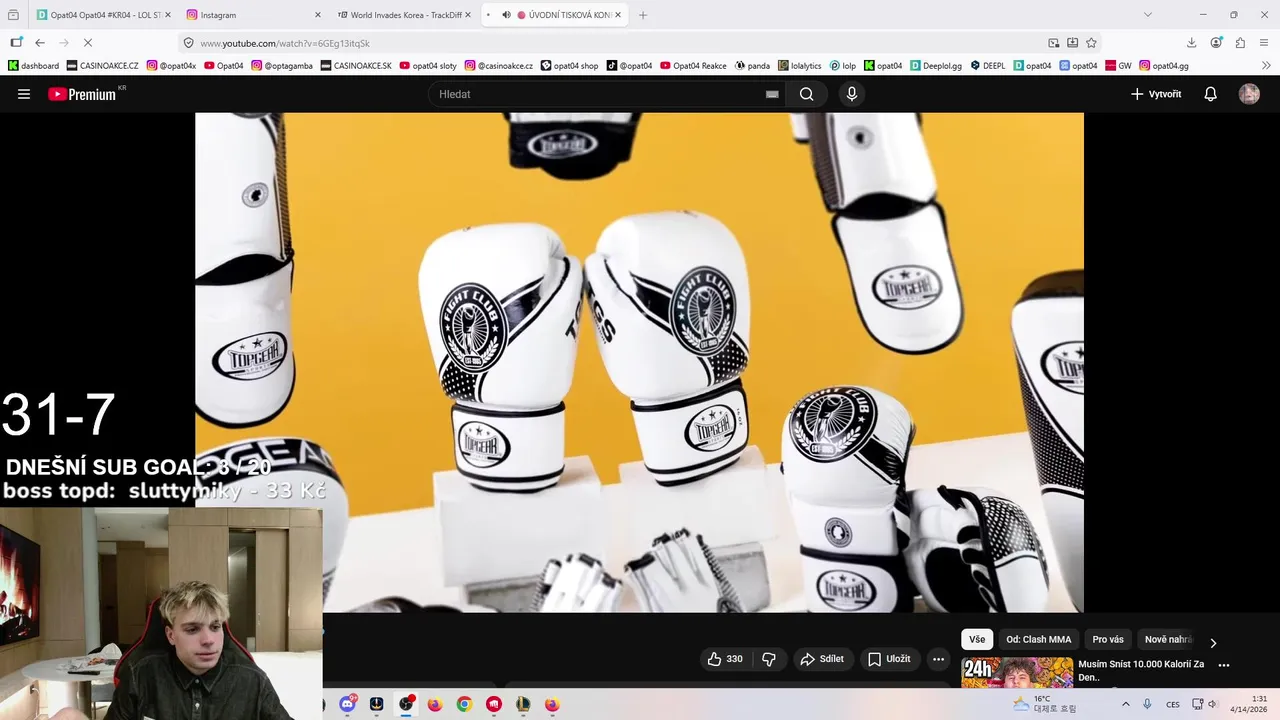Open the 24h video thumbnail
The image size is (1280, 720).
pos(1017,673)
